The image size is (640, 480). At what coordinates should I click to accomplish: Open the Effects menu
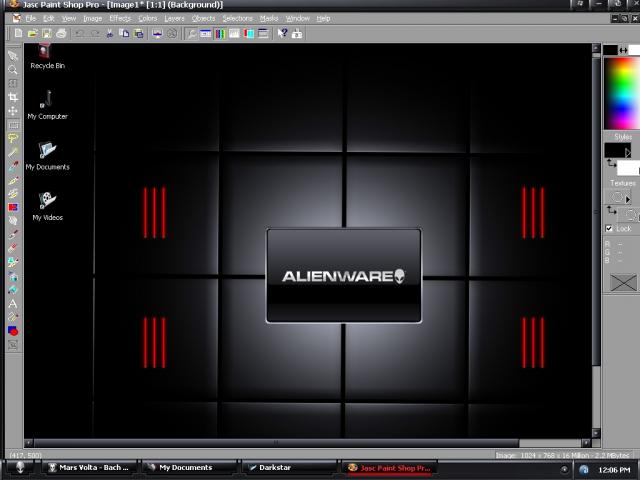pyautogui.click(x=120, y=18)
